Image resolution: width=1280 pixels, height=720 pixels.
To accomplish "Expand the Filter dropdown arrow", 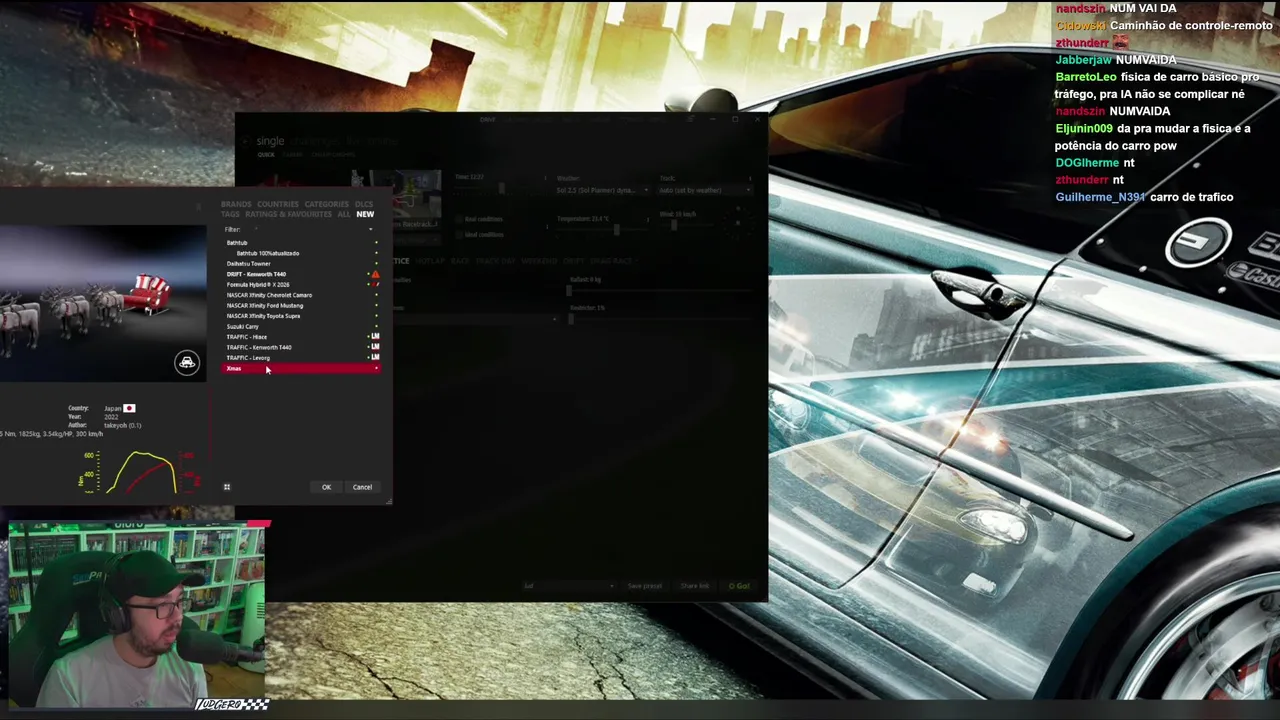I will 371,229.
